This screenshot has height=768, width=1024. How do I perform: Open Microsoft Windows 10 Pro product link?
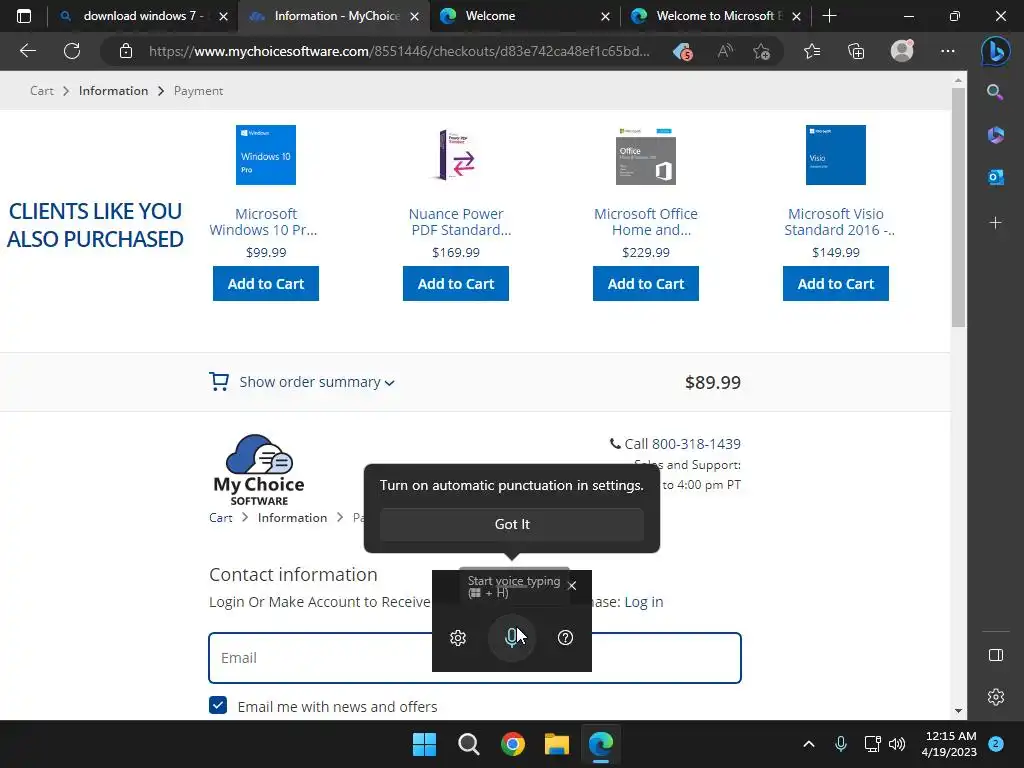[264, 222]
